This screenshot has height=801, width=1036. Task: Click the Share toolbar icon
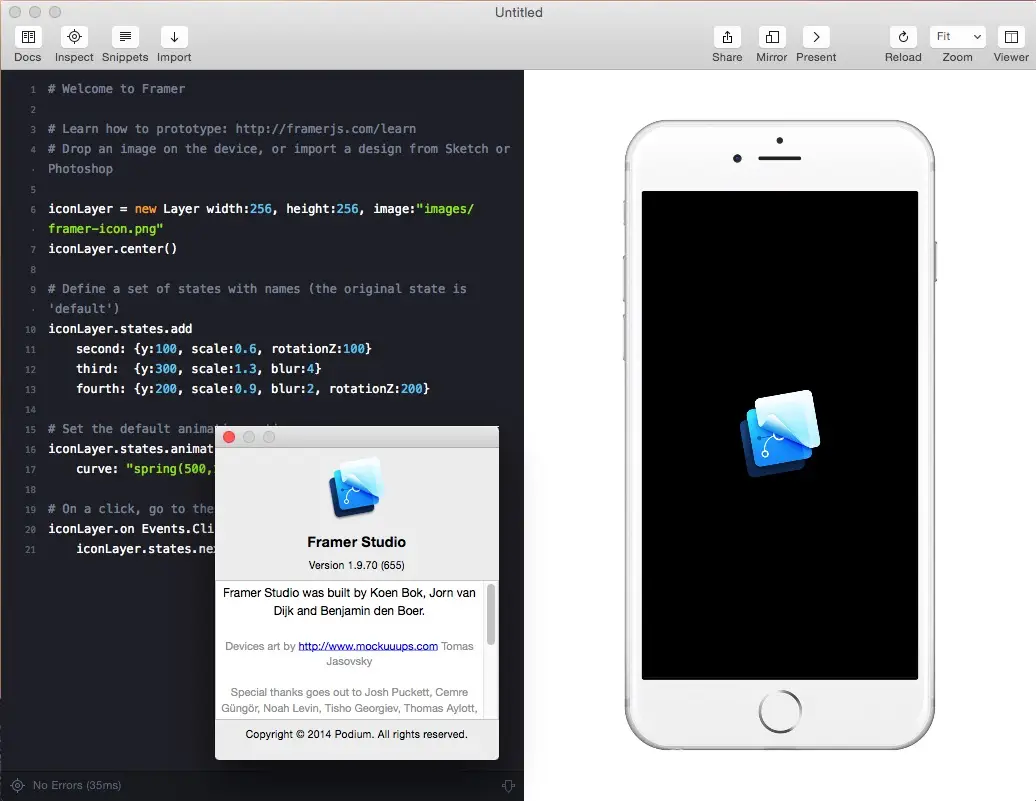(727, 37)
